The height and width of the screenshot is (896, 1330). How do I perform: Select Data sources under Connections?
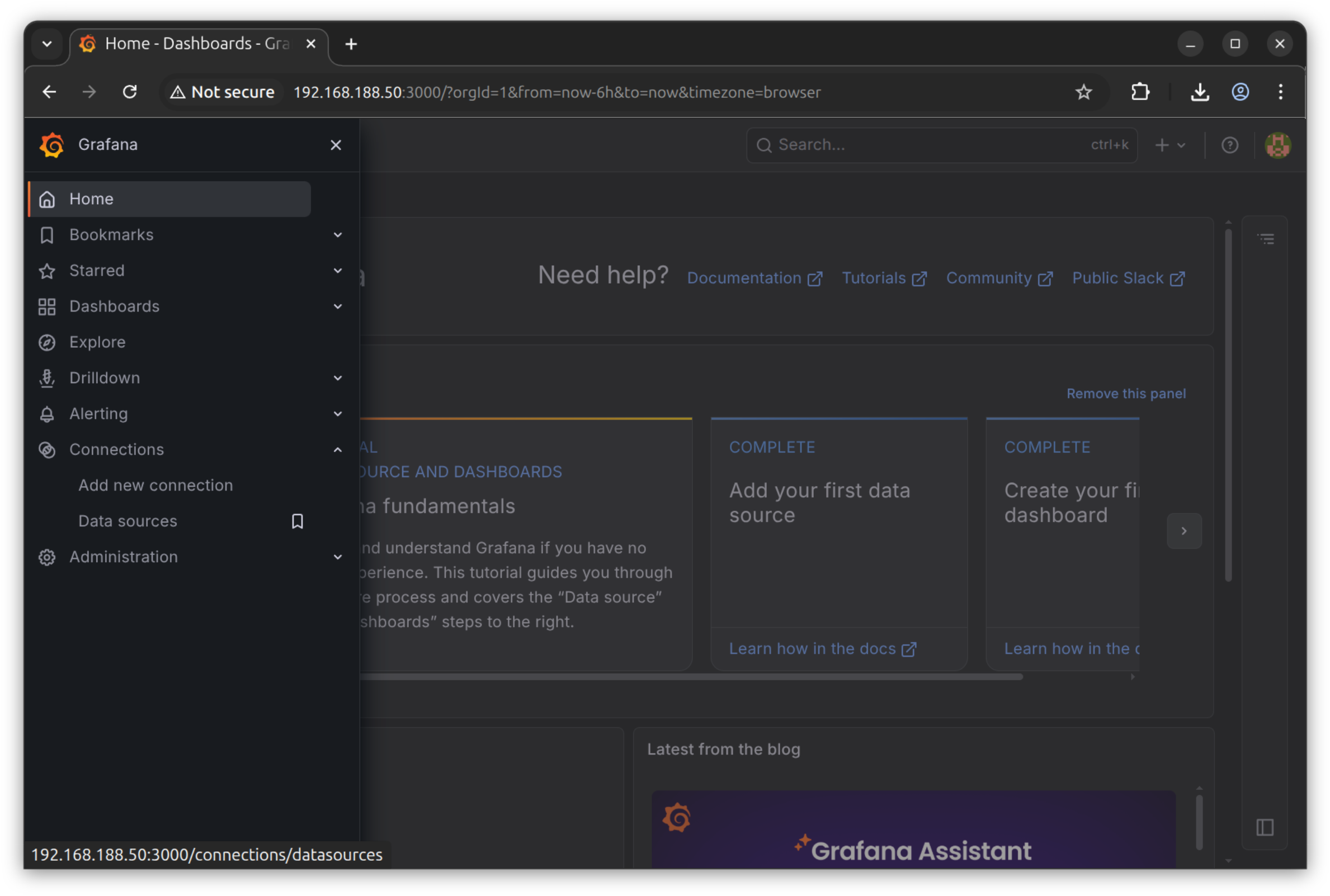coord(128,521)
